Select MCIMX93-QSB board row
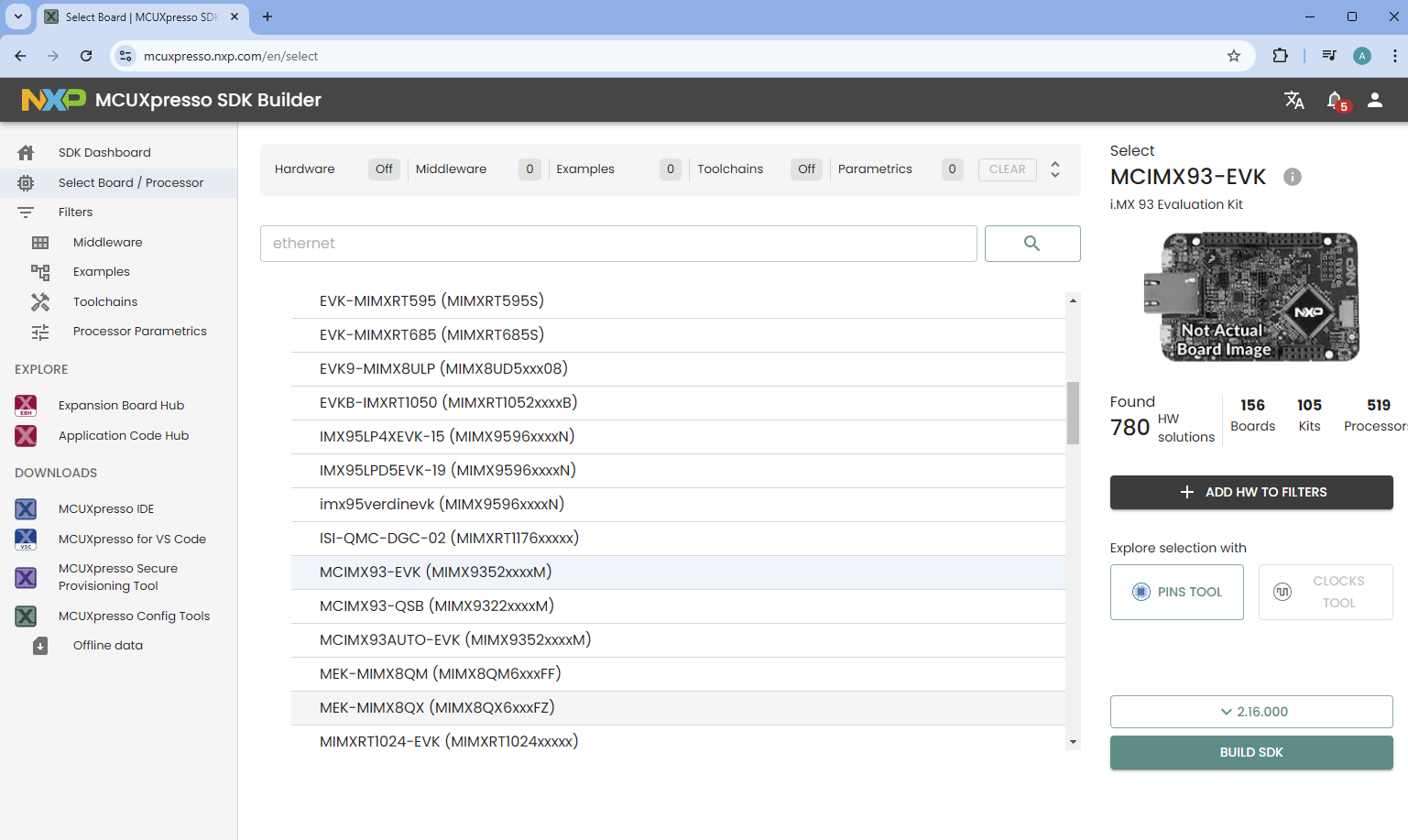This screenshot has height=840, width=1408. point(678,606)
